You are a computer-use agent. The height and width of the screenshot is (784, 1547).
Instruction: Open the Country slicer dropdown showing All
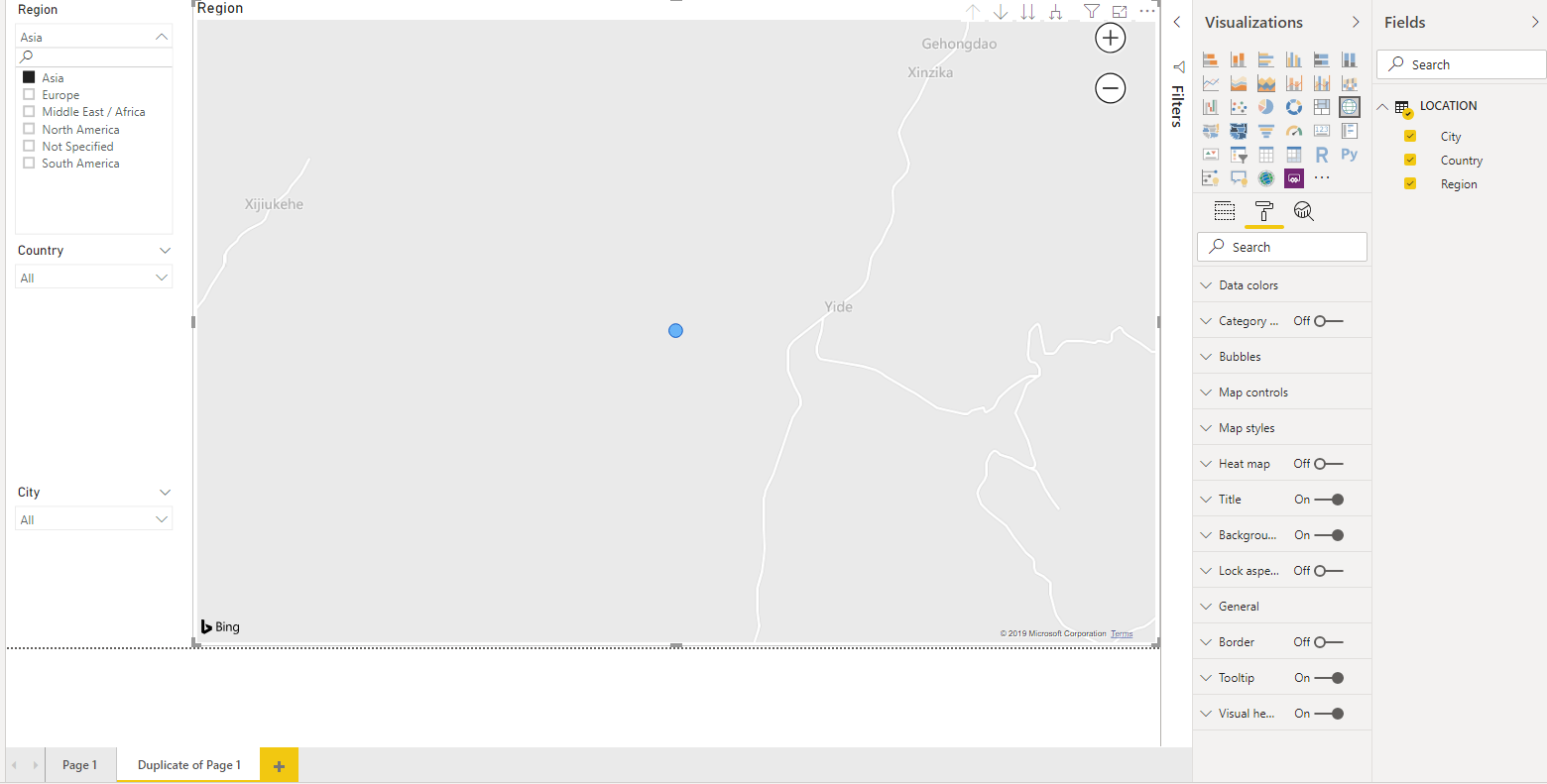coord(94,278)
